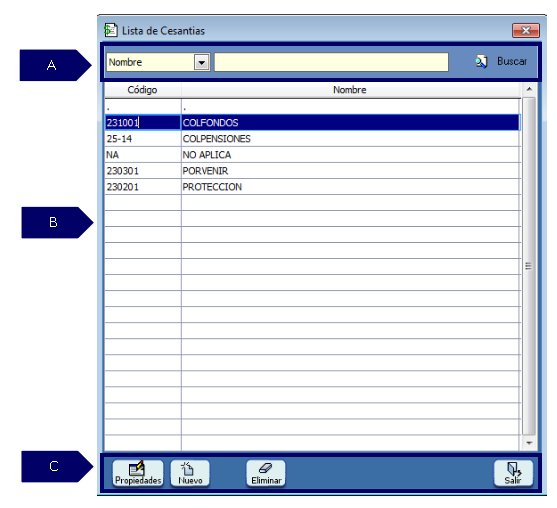557x508 pixels.
Task: Sort by the Código column header
Action: pyautogui.click(x=142, y=90)
